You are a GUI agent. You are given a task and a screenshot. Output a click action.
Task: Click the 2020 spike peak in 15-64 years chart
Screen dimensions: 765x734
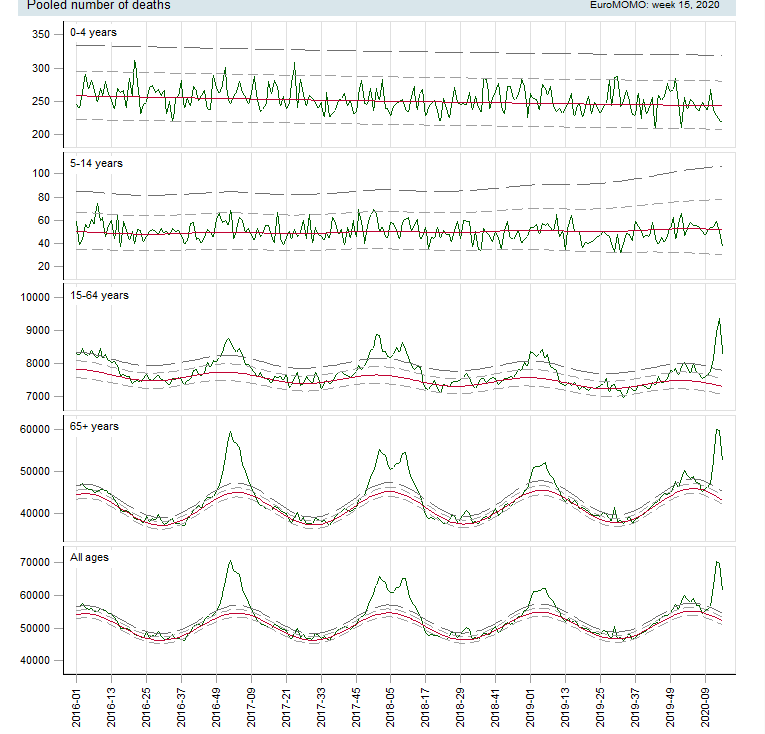coord(719,319)
